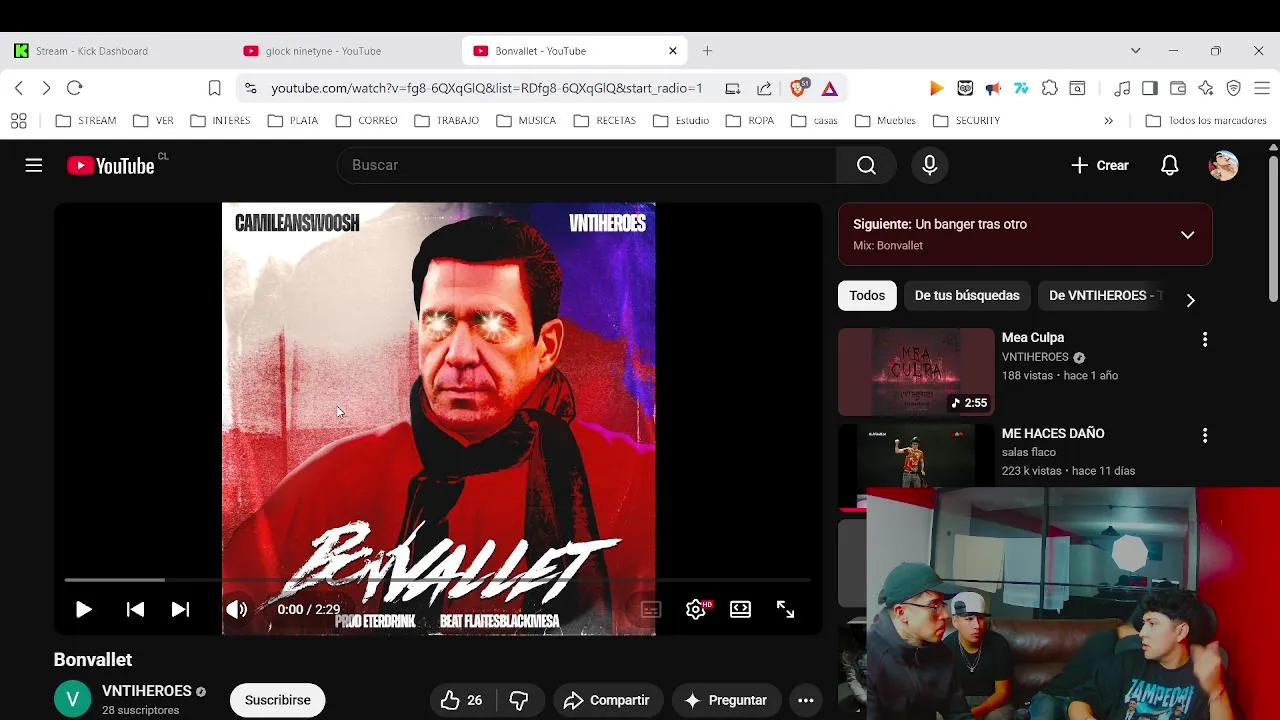Image resolution: width=1280 pixels, height=720 pixels.
Task: Open the music note media control
Action: [x=1122, y=88]
